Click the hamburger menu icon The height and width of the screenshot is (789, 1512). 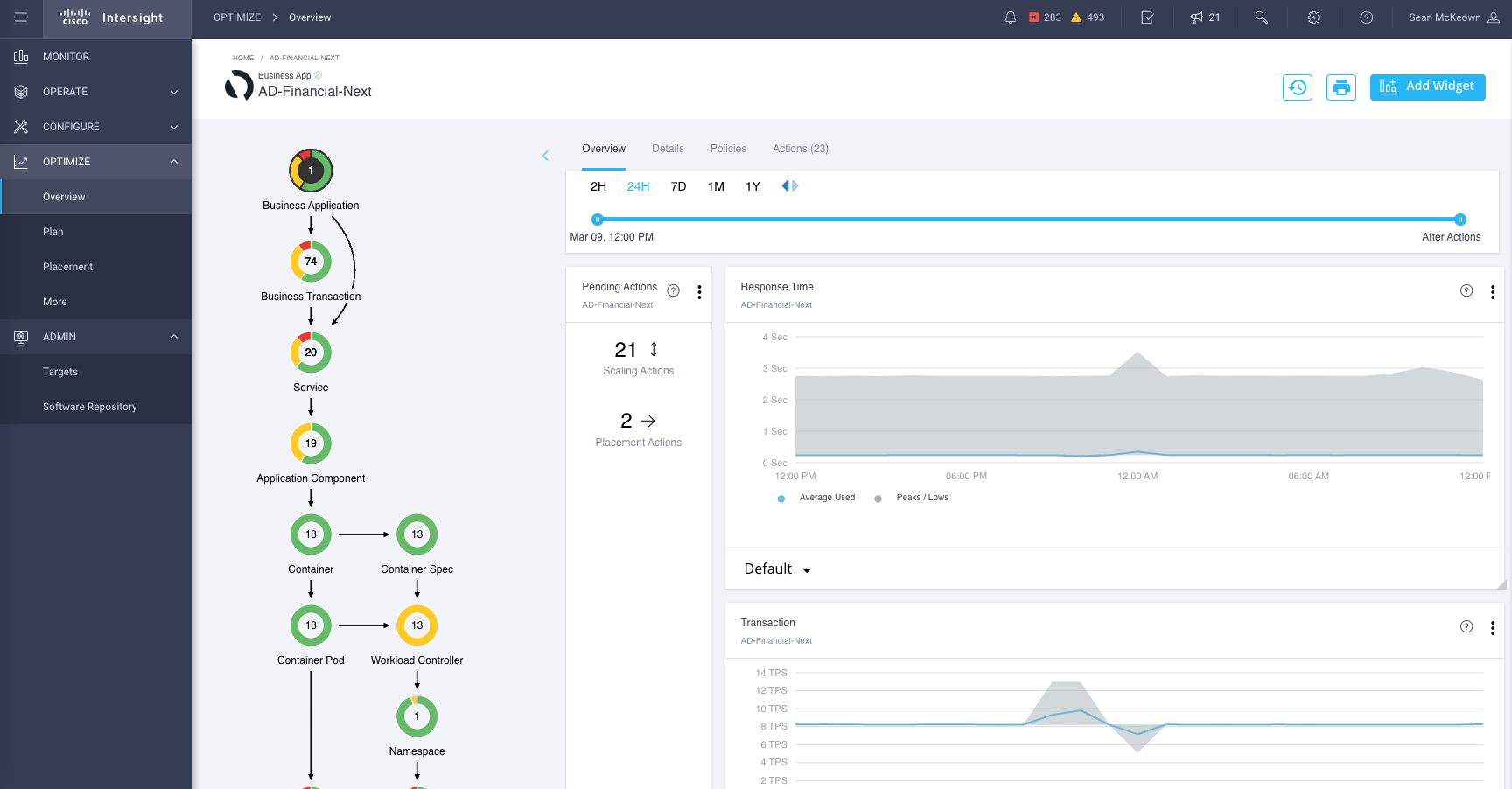coord(21,17)
